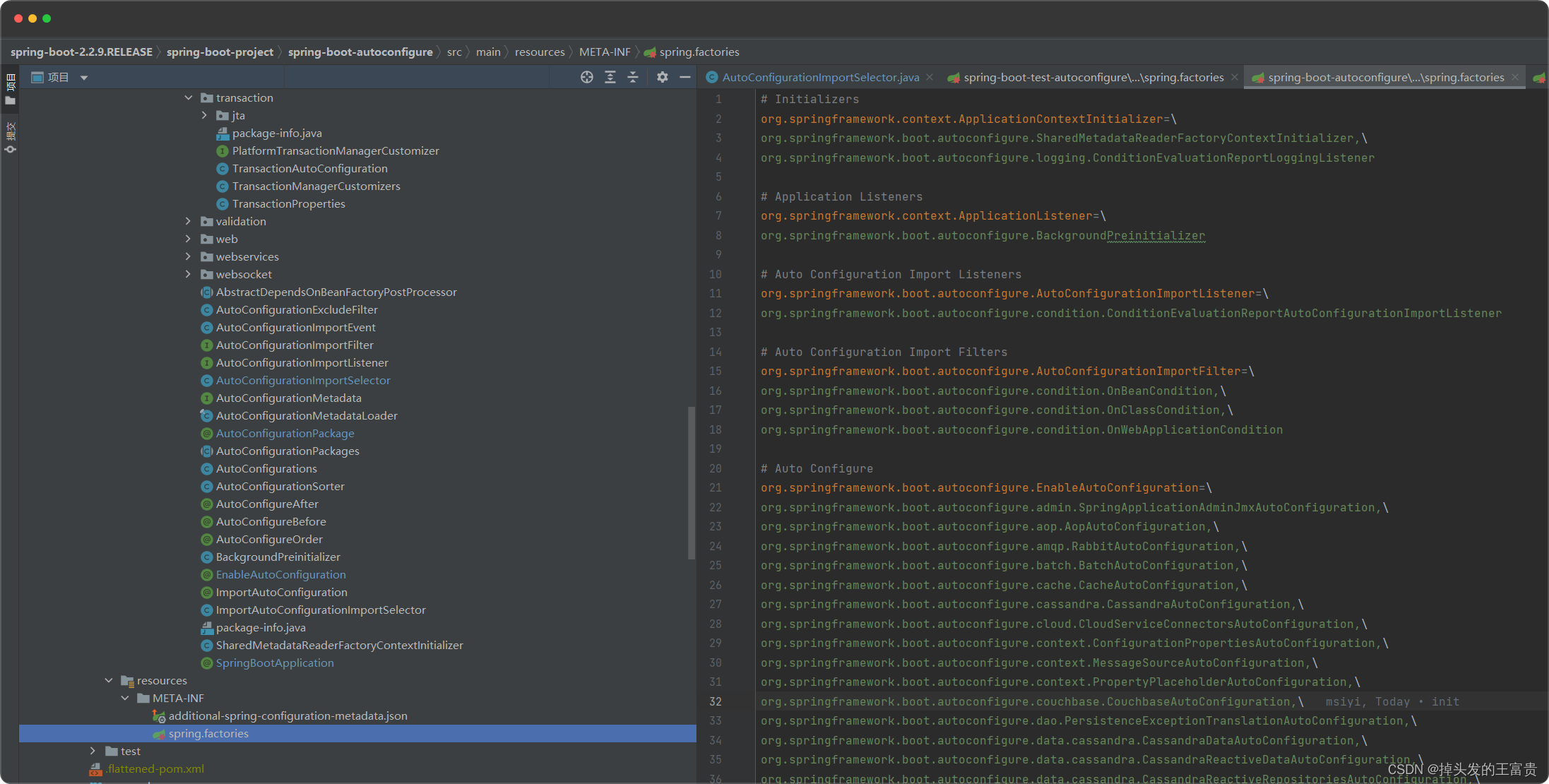The height and width of the screenshot is (784, 1549).
Task: Click the websocket package folder icon
Action: coord(206,274)
